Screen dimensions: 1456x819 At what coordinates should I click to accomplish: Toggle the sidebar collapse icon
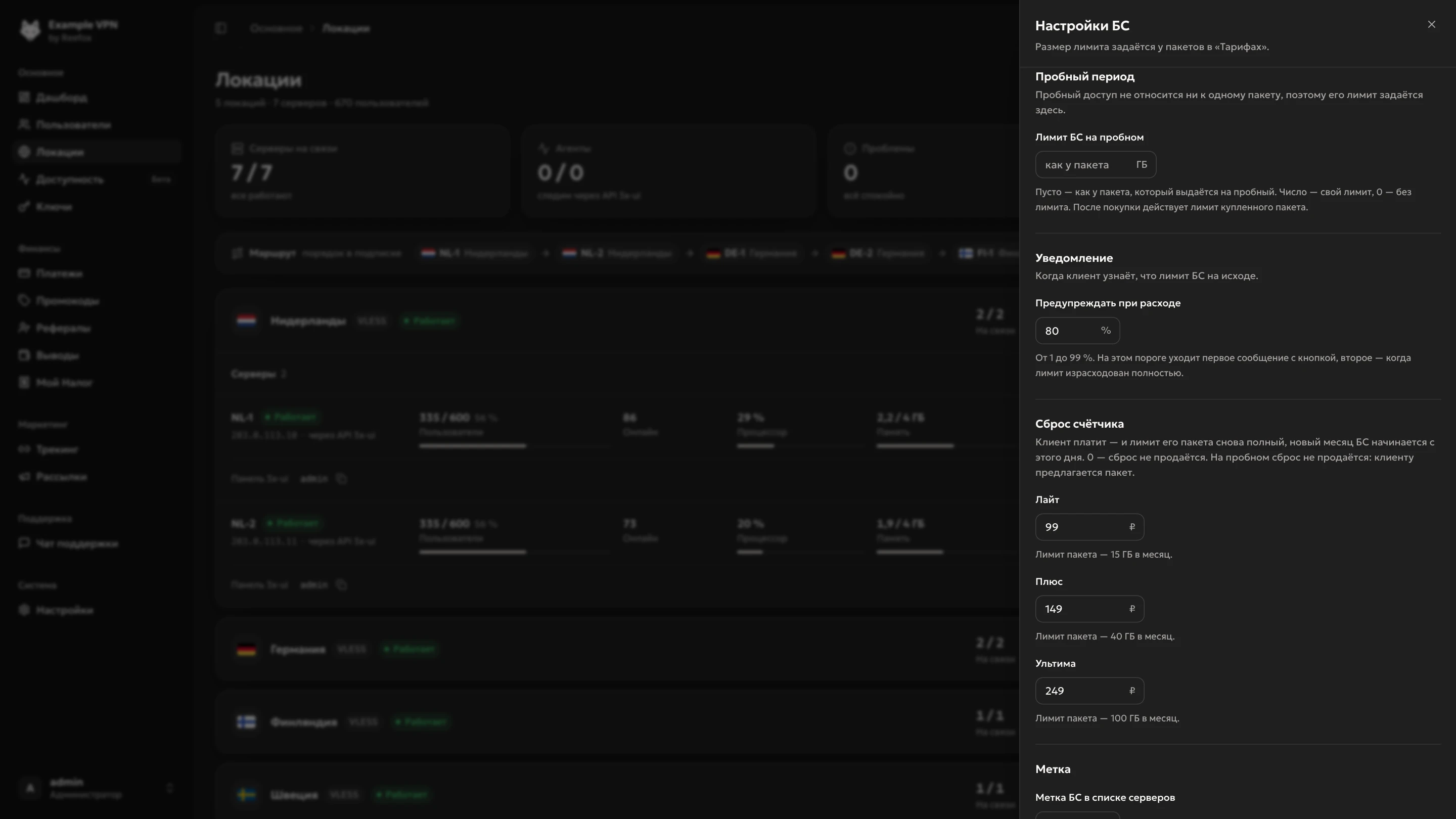tap(221, 28)
